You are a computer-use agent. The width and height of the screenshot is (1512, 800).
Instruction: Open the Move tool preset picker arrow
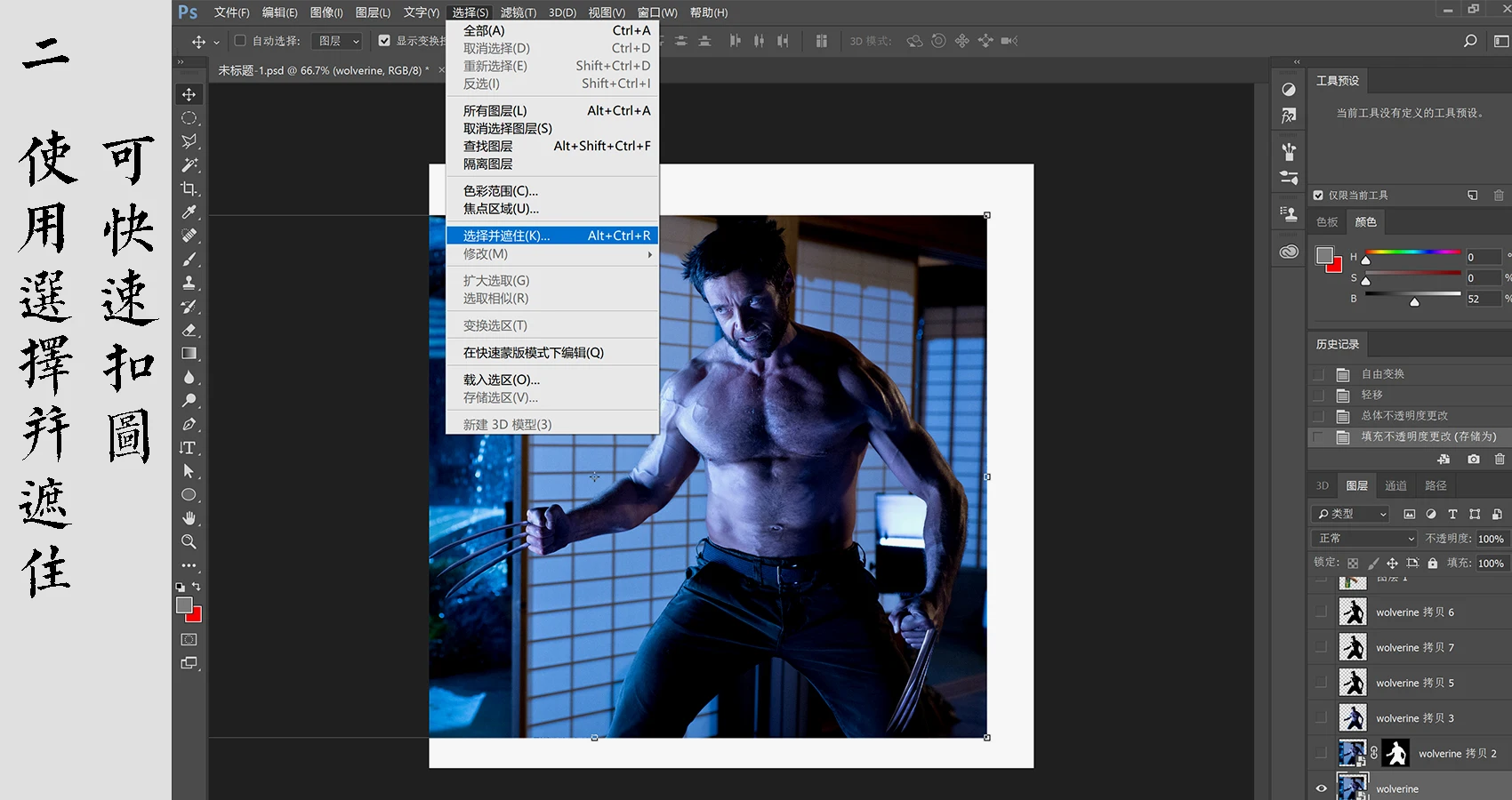pos(216,42)
